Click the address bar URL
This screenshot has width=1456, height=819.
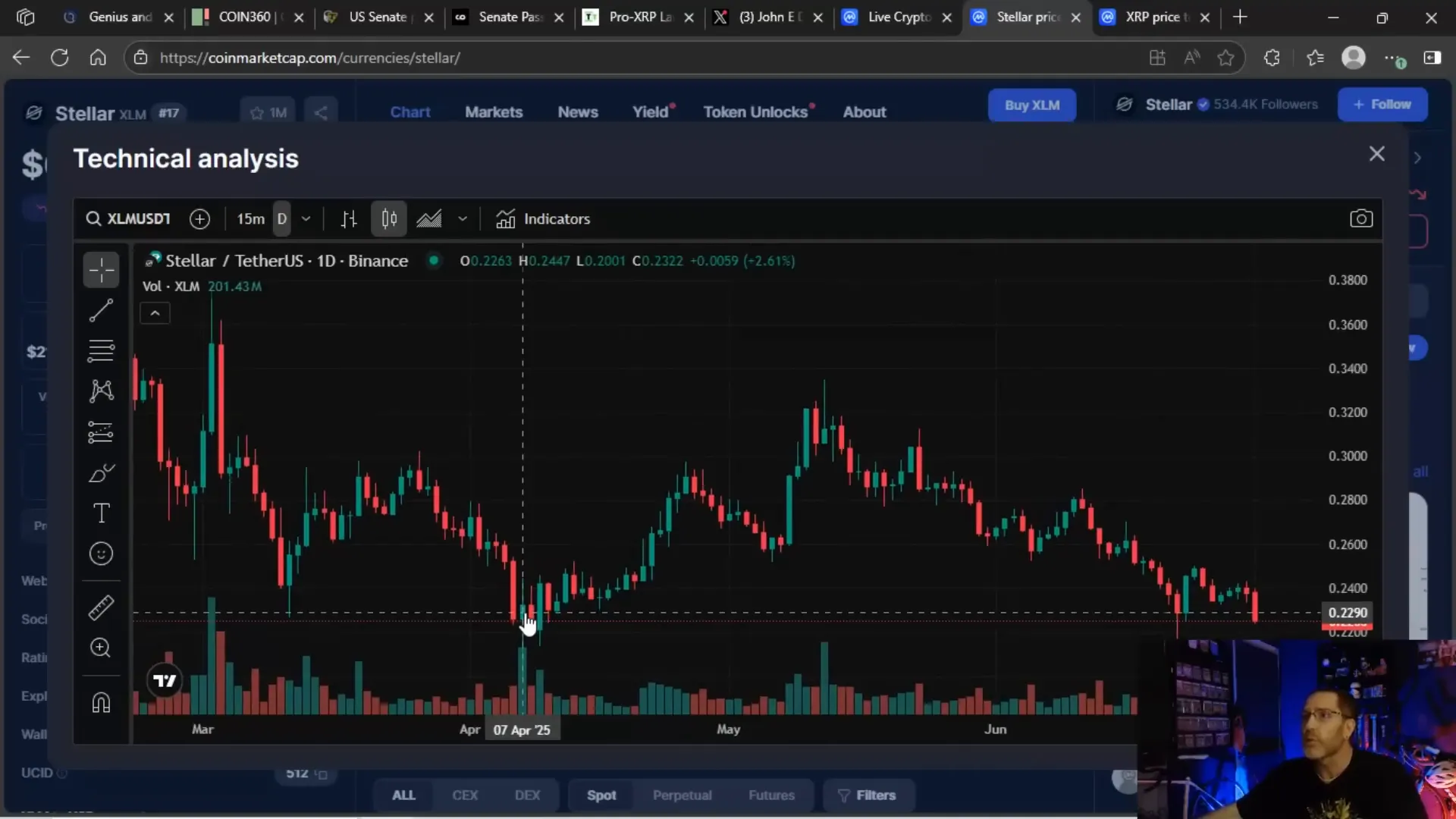pyautogui.click(x=309, y=58)
